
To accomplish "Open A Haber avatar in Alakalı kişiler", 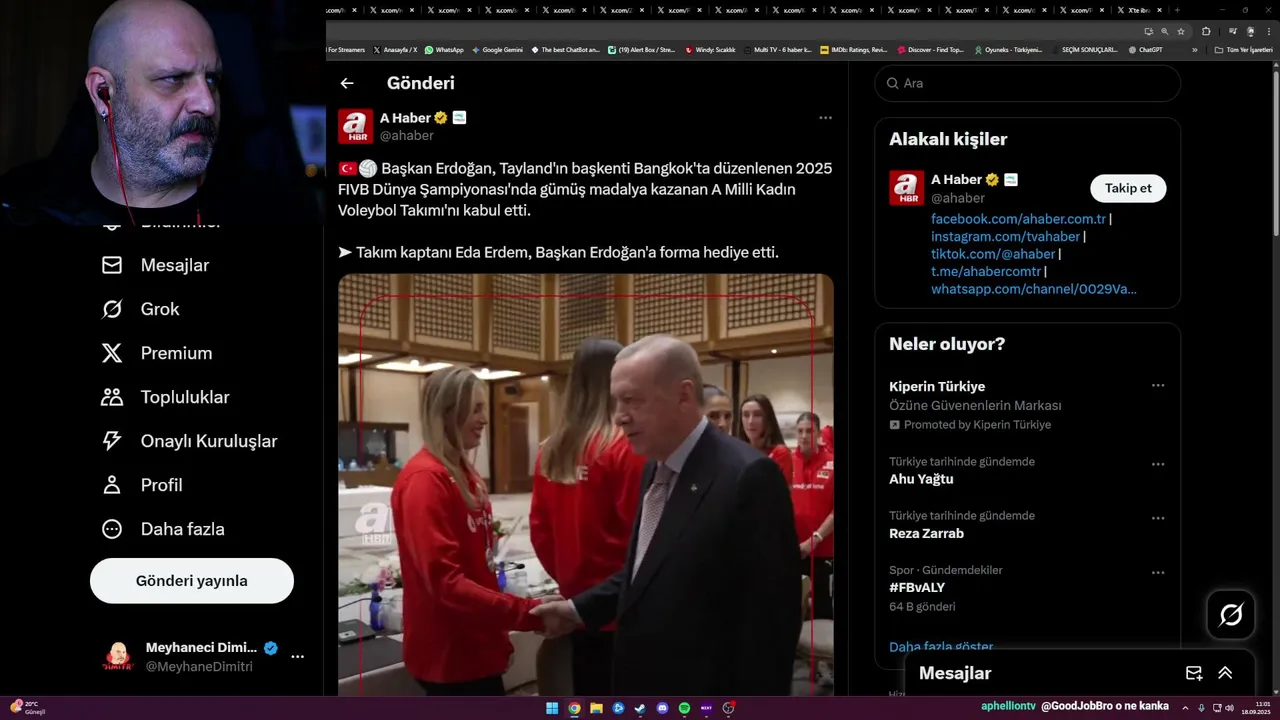I will [907, 188].
